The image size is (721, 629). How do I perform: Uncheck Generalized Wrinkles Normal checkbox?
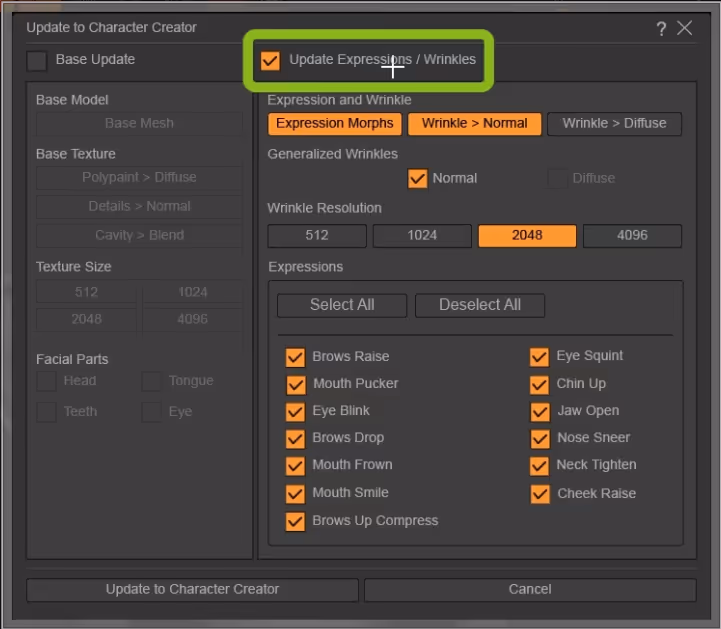click(x=418, y=178)
